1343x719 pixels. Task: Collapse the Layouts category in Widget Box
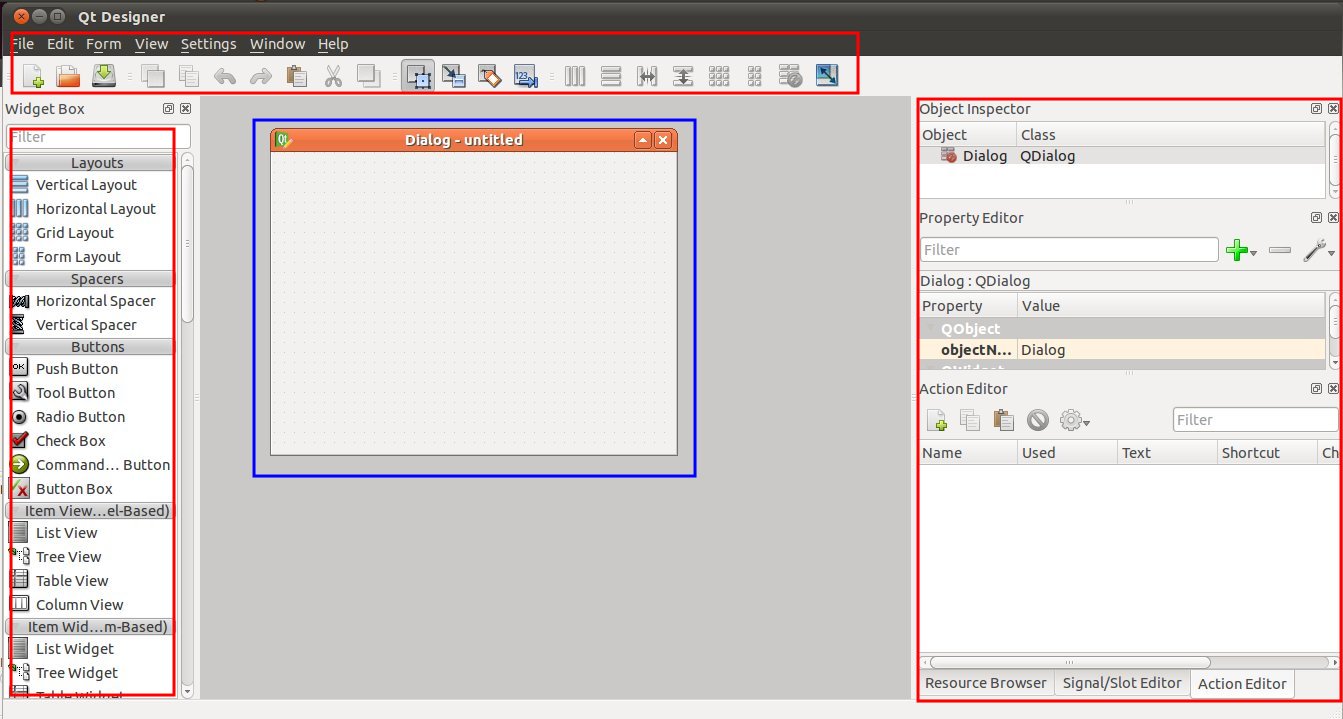coord(97,163)
